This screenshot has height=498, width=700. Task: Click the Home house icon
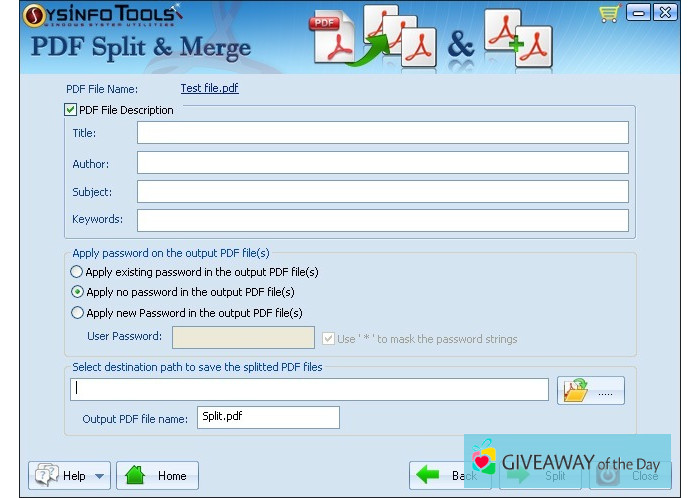pos(136,475)
